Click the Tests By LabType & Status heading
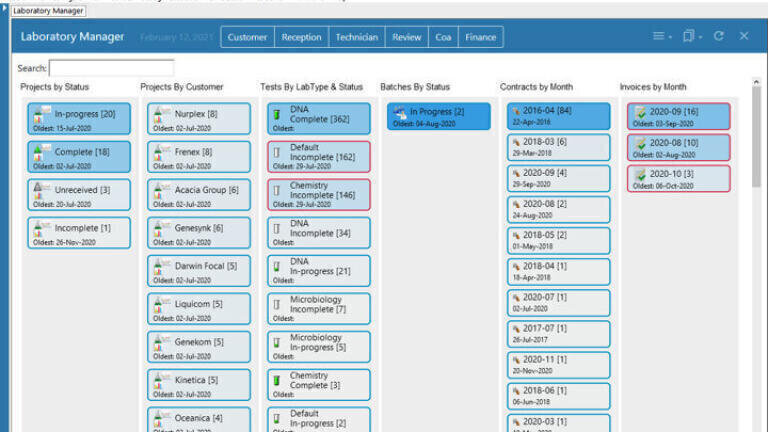This screenshot has height=432, width=768. [312, 87]
